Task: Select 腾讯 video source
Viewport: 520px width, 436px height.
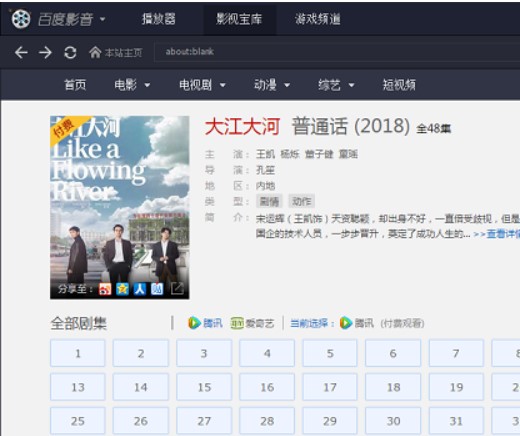Action: (x=205, y=323)
